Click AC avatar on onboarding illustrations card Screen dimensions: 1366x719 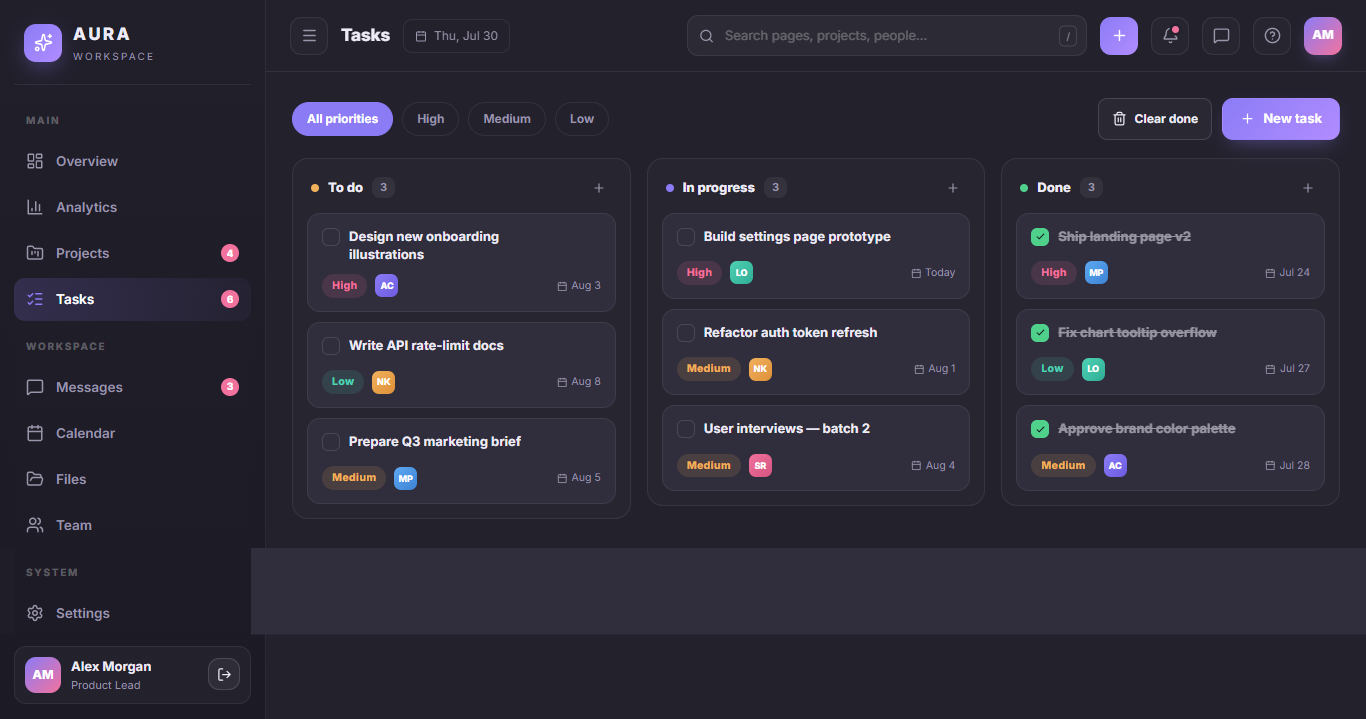point(387,286)
